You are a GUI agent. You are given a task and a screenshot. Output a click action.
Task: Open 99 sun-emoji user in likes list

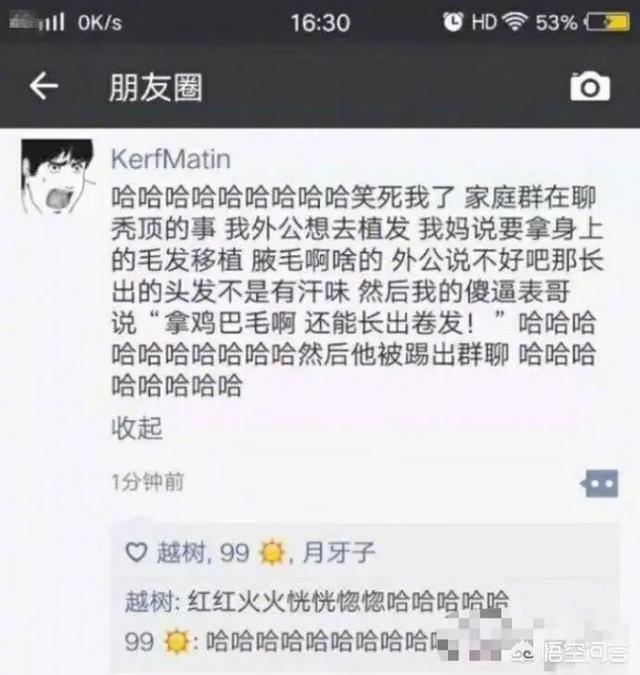pos(252,552)
